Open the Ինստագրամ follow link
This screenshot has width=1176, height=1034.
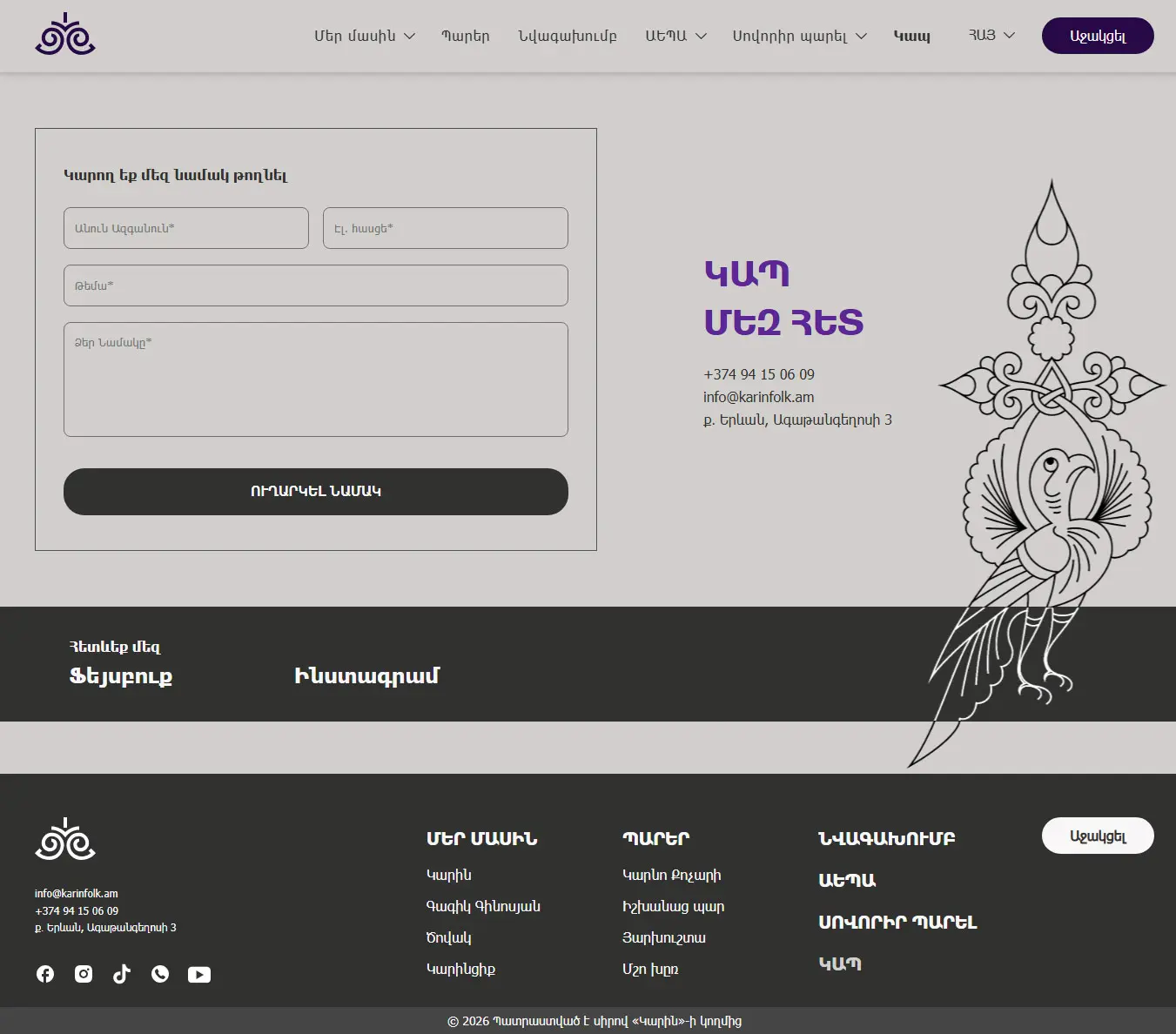tap(366, 676)
